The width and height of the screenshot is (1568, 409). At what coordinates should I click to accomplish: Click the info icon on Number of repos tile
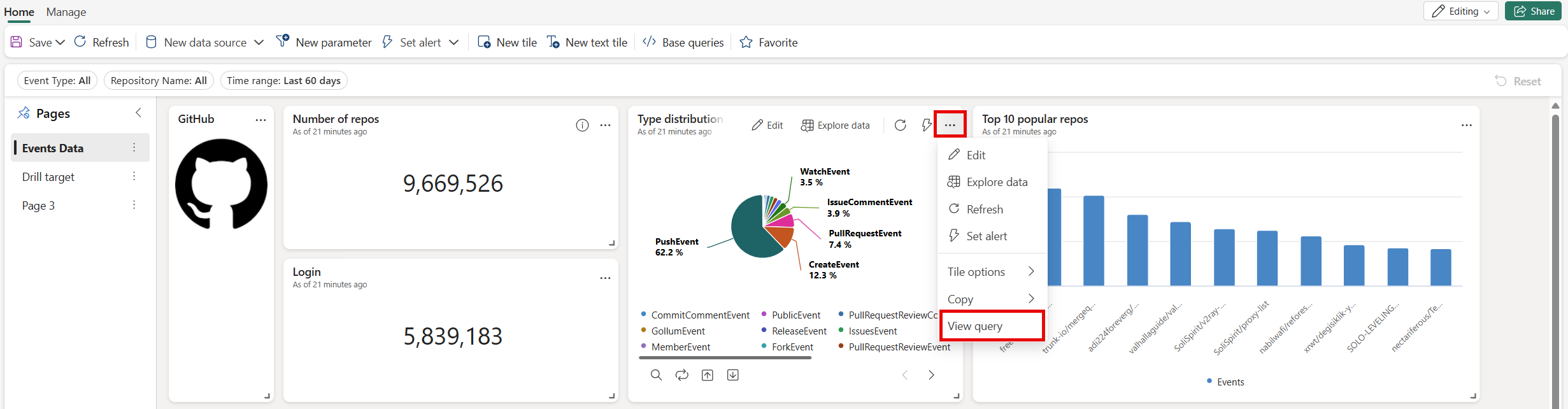(x=582, y=126)
